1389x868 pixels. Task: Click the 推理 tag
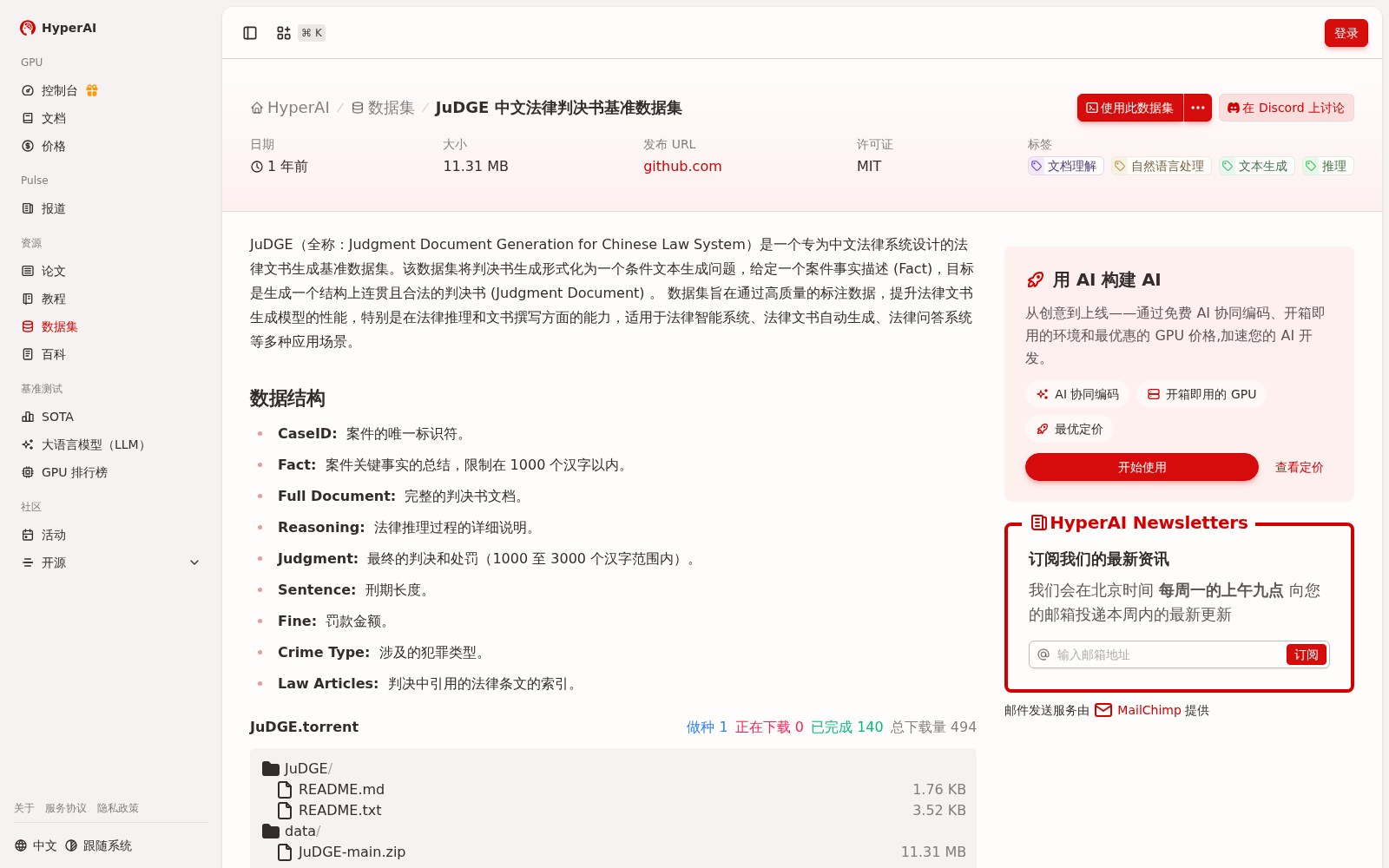click(1328, 166)
